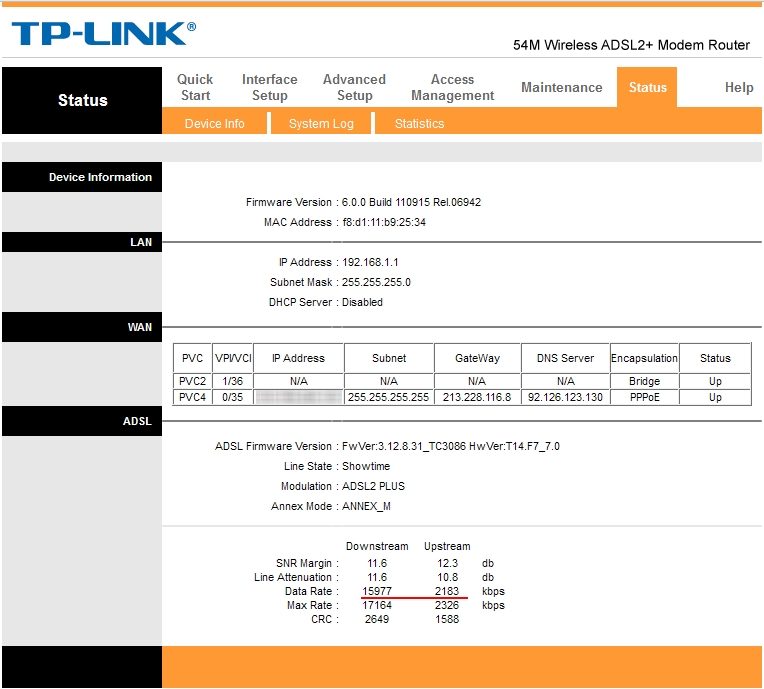
Task: Open Access Management section
Action: 452,87
